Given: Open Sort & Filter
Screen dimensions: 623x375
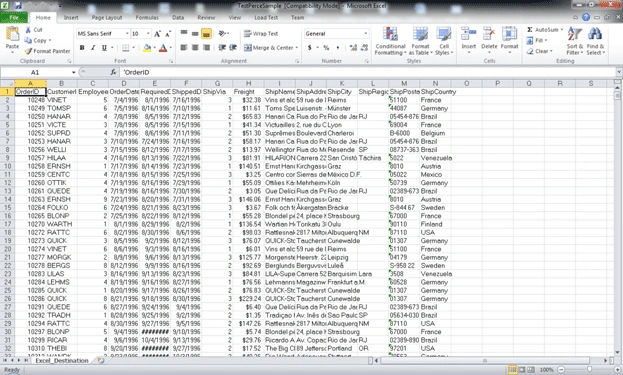Looking at the screenshot, I should [575, 41].
